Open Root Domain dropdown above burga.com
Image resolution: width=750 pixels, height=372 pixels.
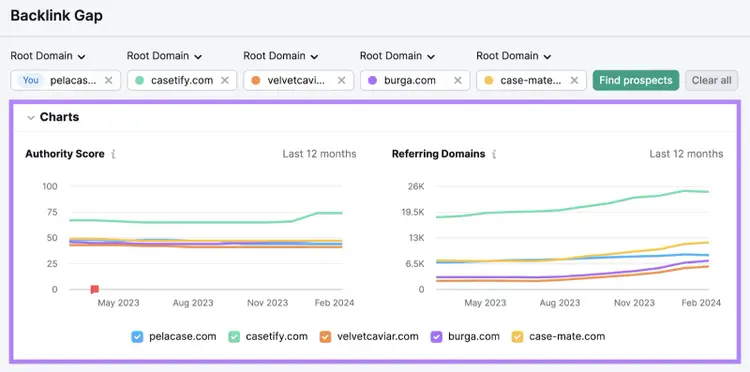[x=397, y=56]
